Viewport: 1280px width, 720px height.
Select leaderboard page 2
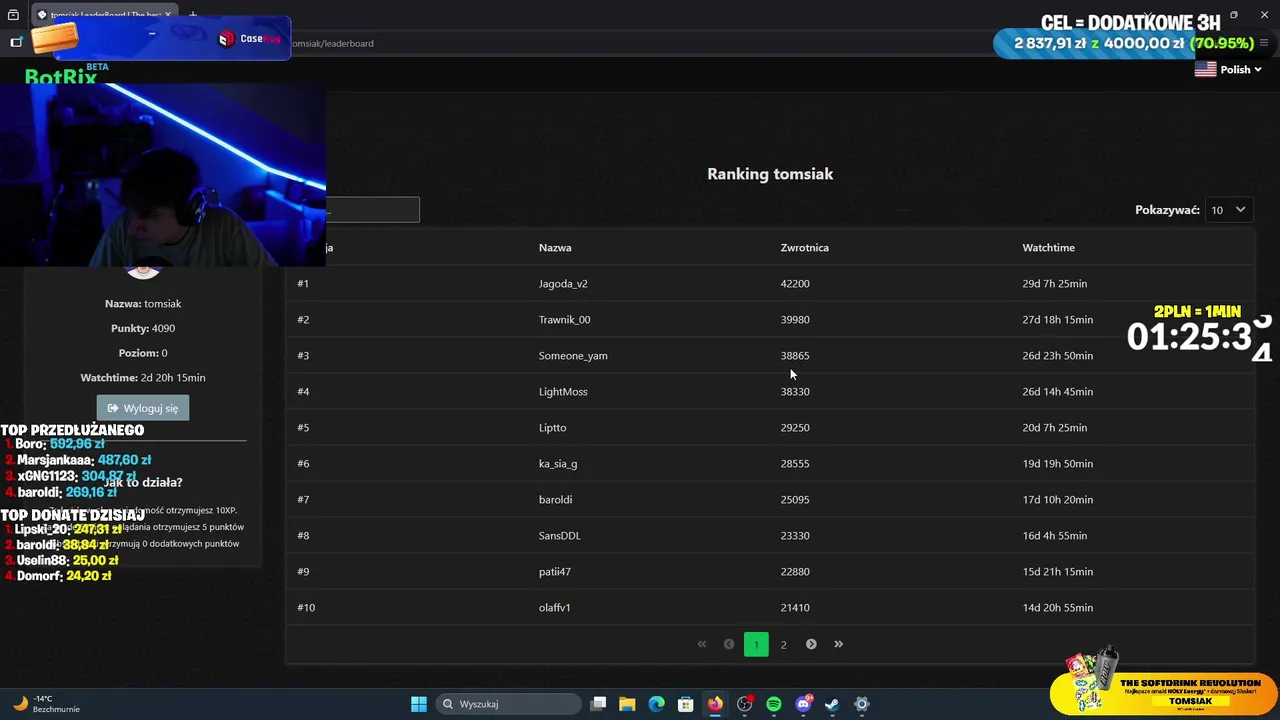click(783, 645)
